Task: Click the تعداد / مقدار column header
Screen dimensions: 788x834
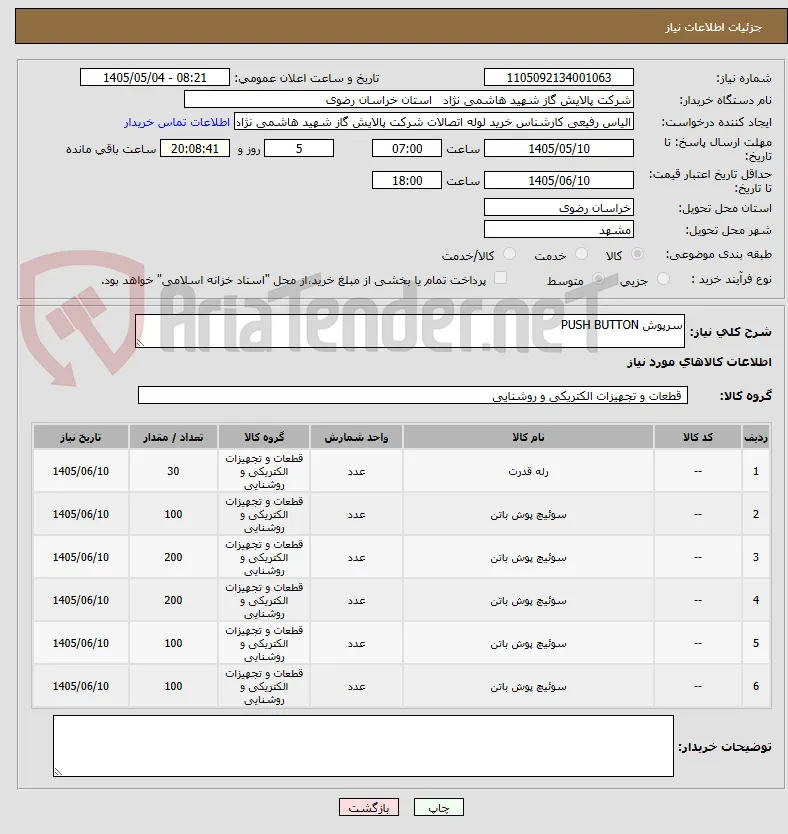Action: coord(173,437)
